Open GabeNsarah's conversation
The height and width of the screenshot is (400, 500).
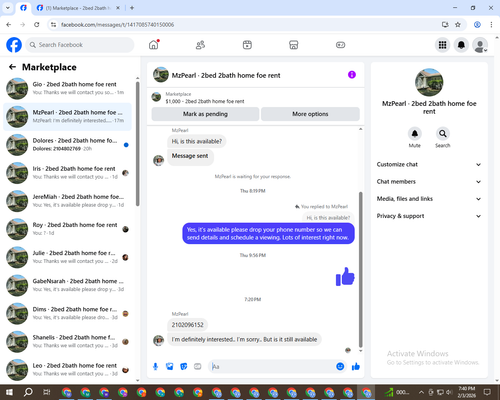click(x=67, y=285)
